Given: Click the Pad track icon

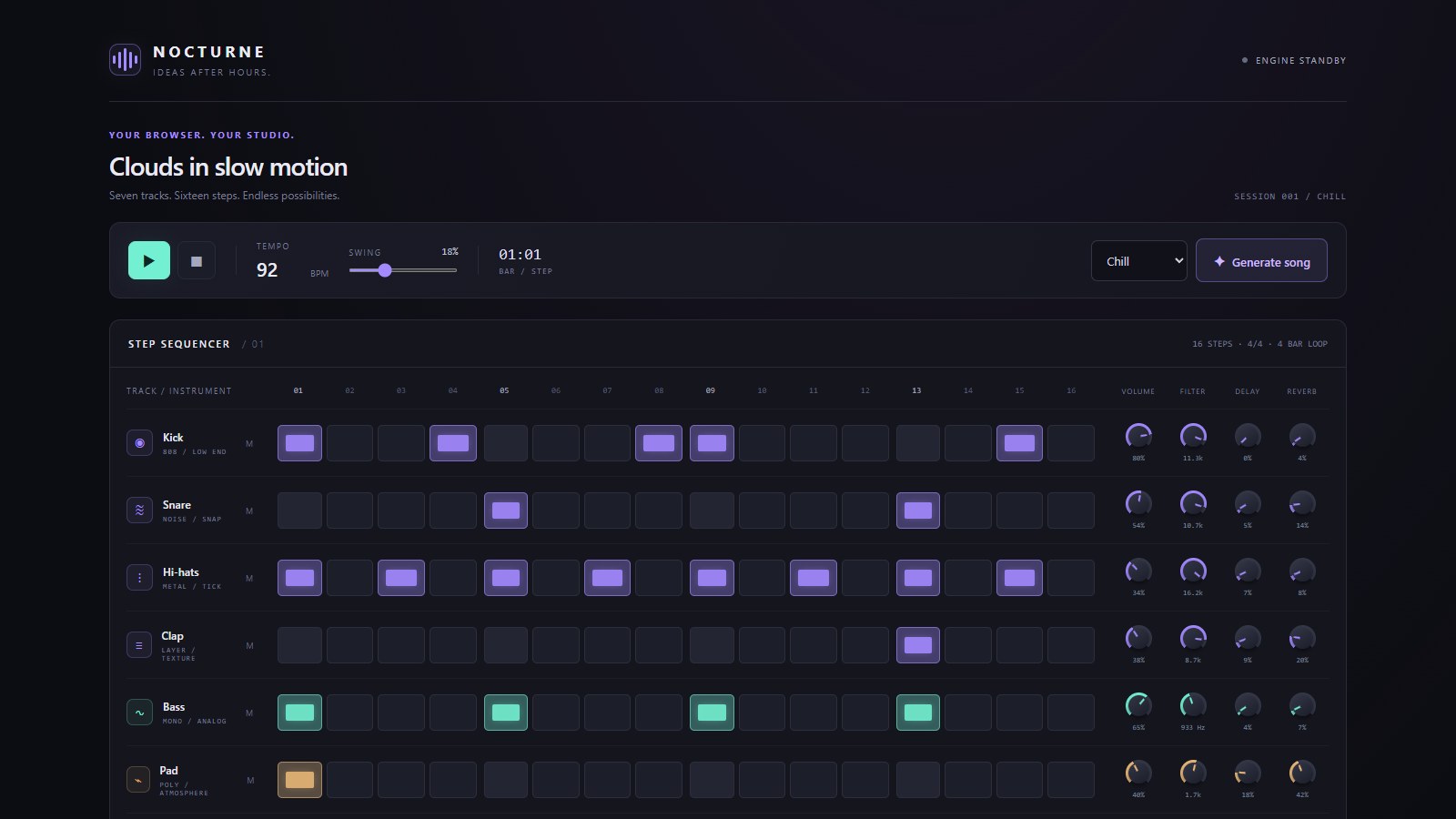Looking at the screenshot, I should click(139, 780).
